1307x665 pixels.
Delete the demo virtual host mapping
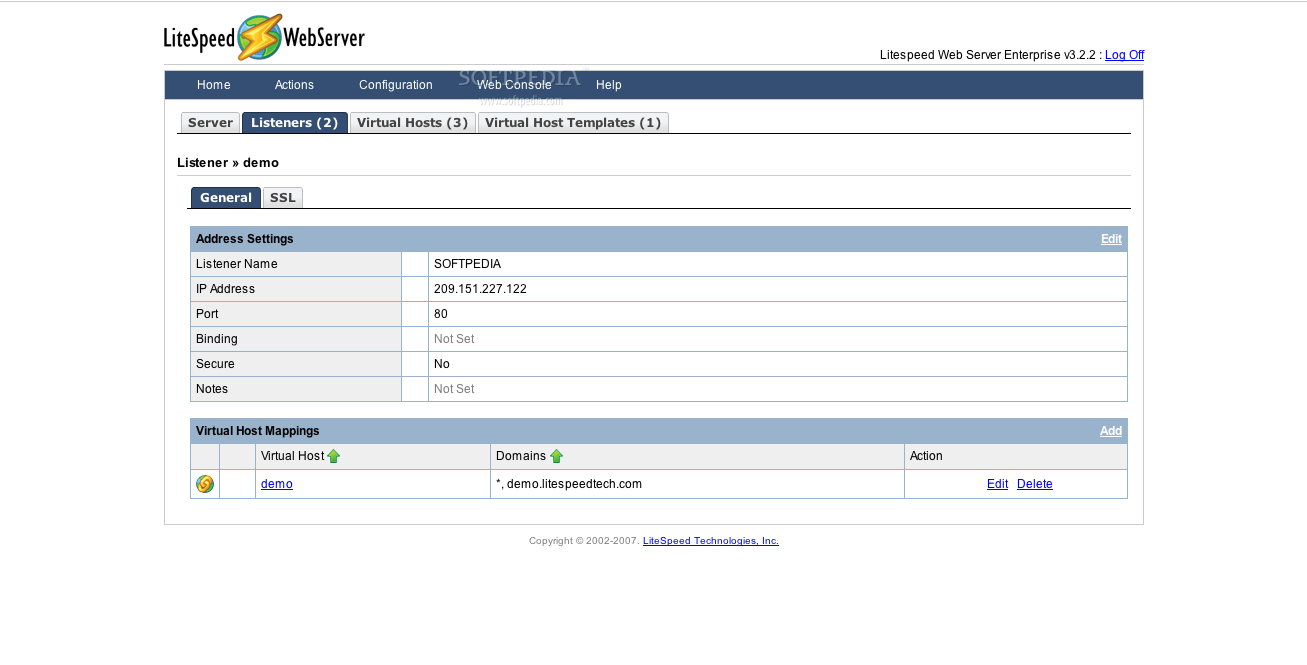point(1034,483)
